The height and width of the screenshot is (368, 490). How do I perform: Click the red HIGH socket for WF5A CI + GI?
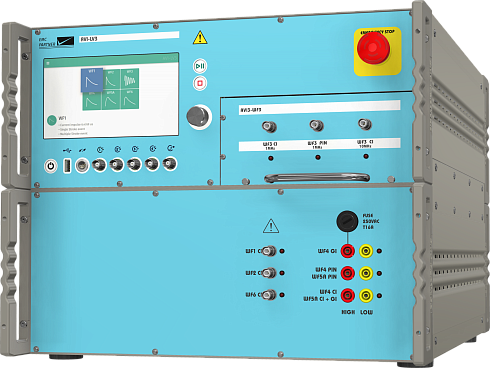coord(347,295)
